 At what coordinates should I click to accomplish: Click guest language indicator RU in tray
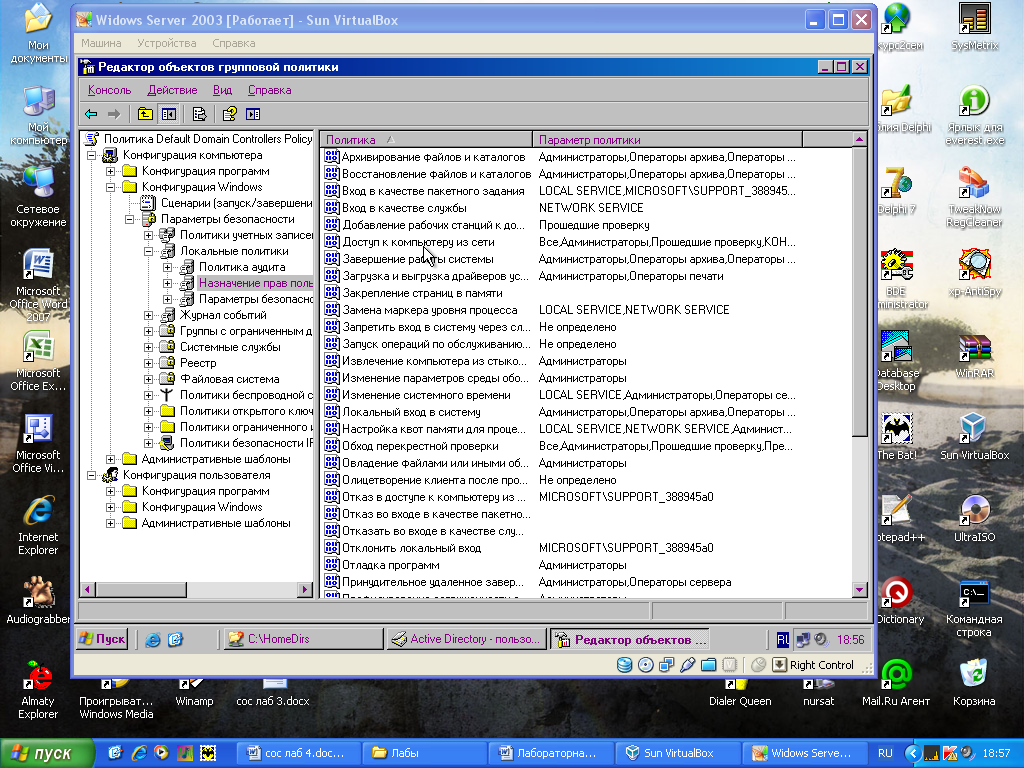pos(782,640)
